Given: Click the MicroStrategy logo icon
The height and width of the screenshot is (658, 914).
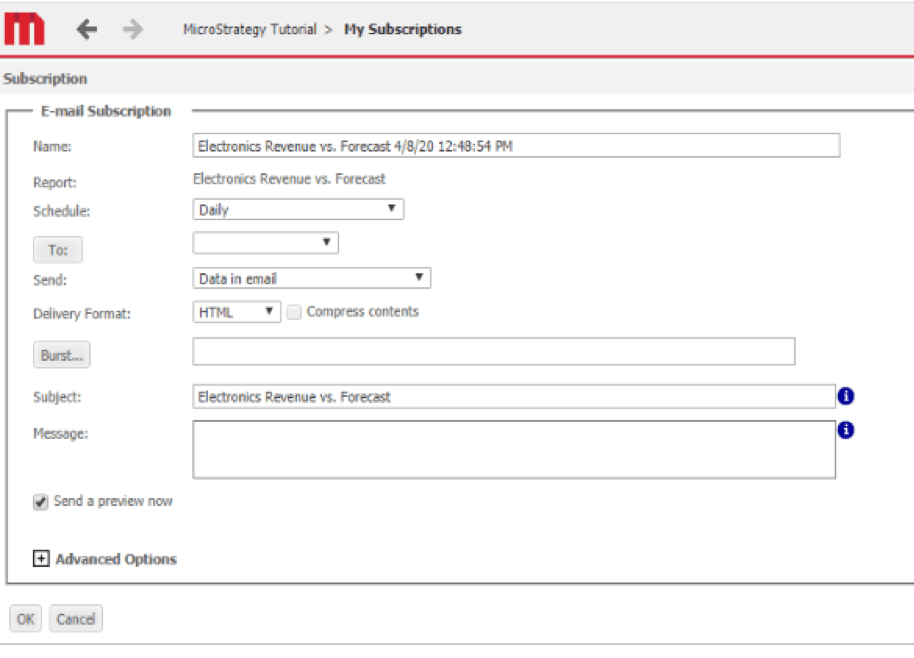Looking at the screenshot, I should click(x=24, y=29).
